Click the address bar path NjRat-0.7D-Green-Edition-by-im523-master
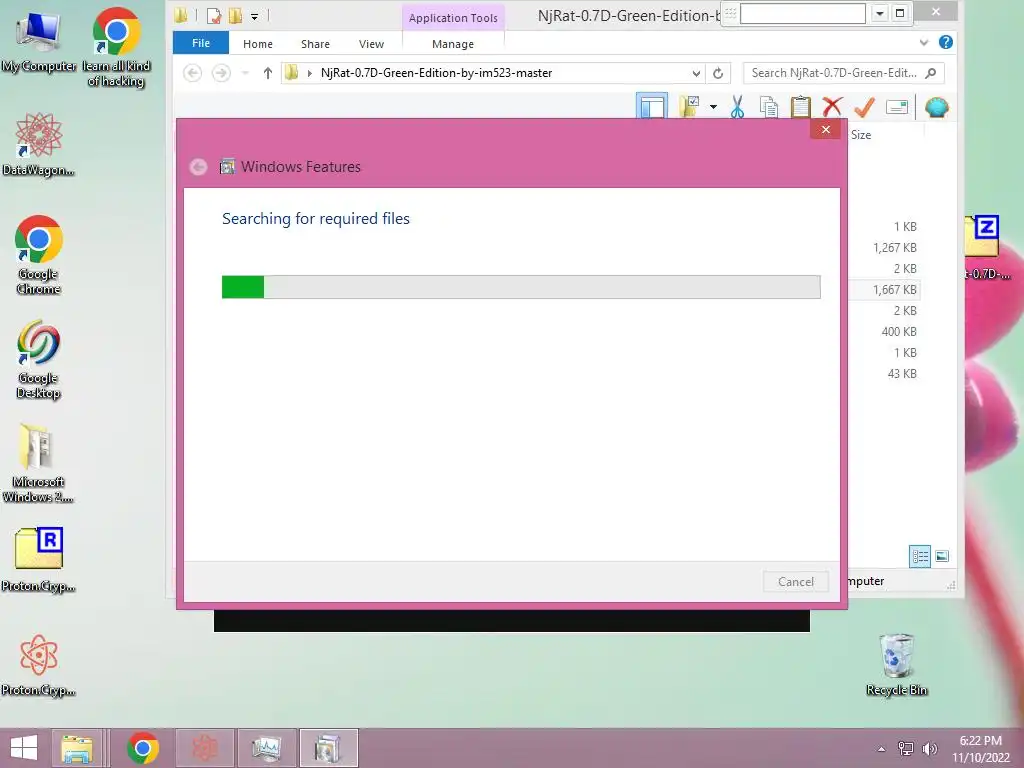Viewport: 1024px width, 768px height. click(x=436, y=73)
